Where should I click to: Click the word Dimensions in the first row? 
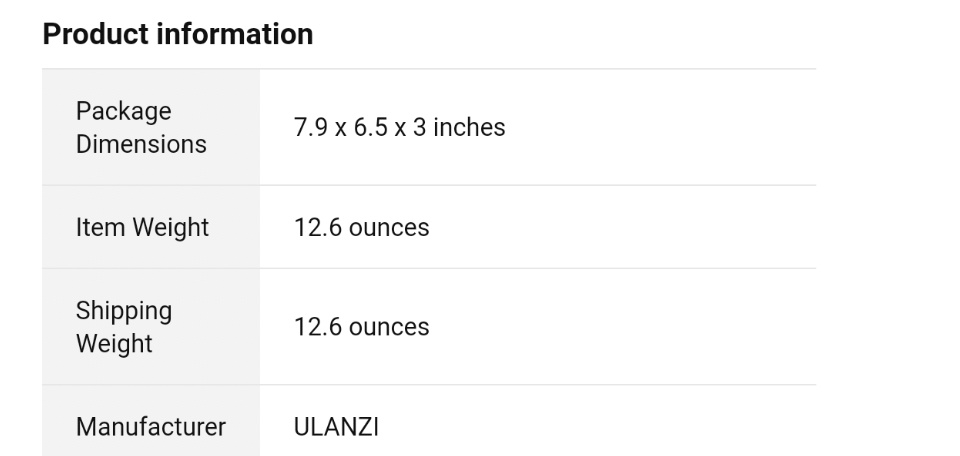point(141,144)
